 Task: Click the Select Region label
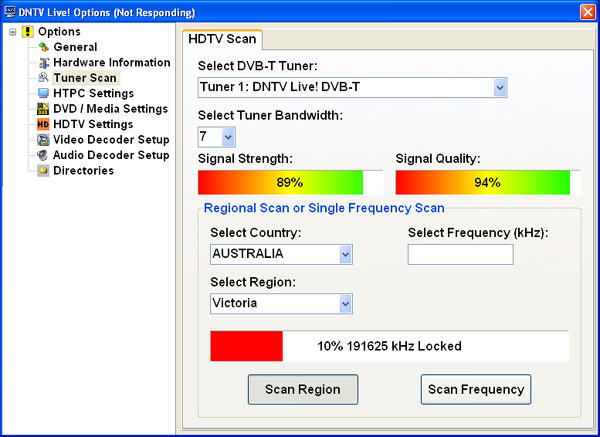tap(253, 282)
